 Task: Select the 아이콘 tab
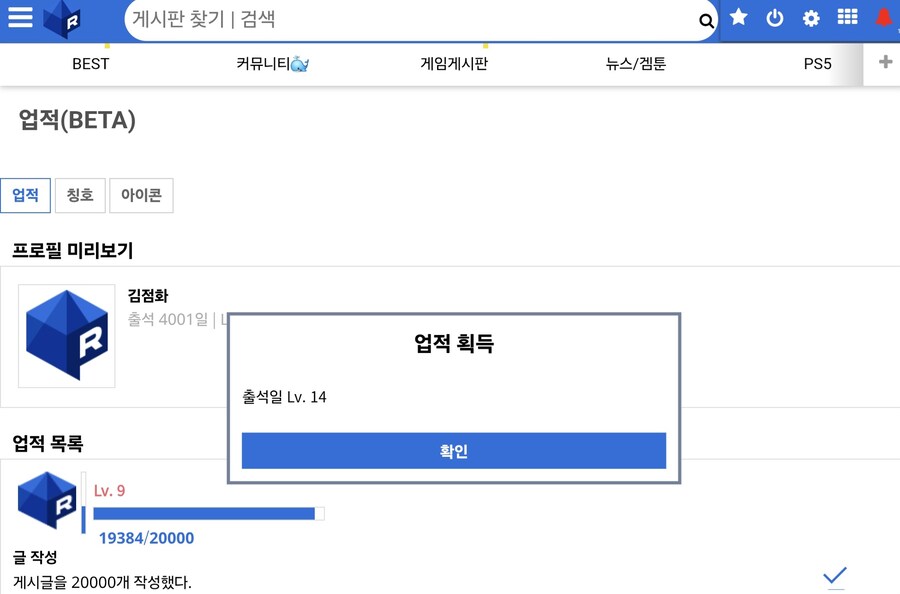140,195
